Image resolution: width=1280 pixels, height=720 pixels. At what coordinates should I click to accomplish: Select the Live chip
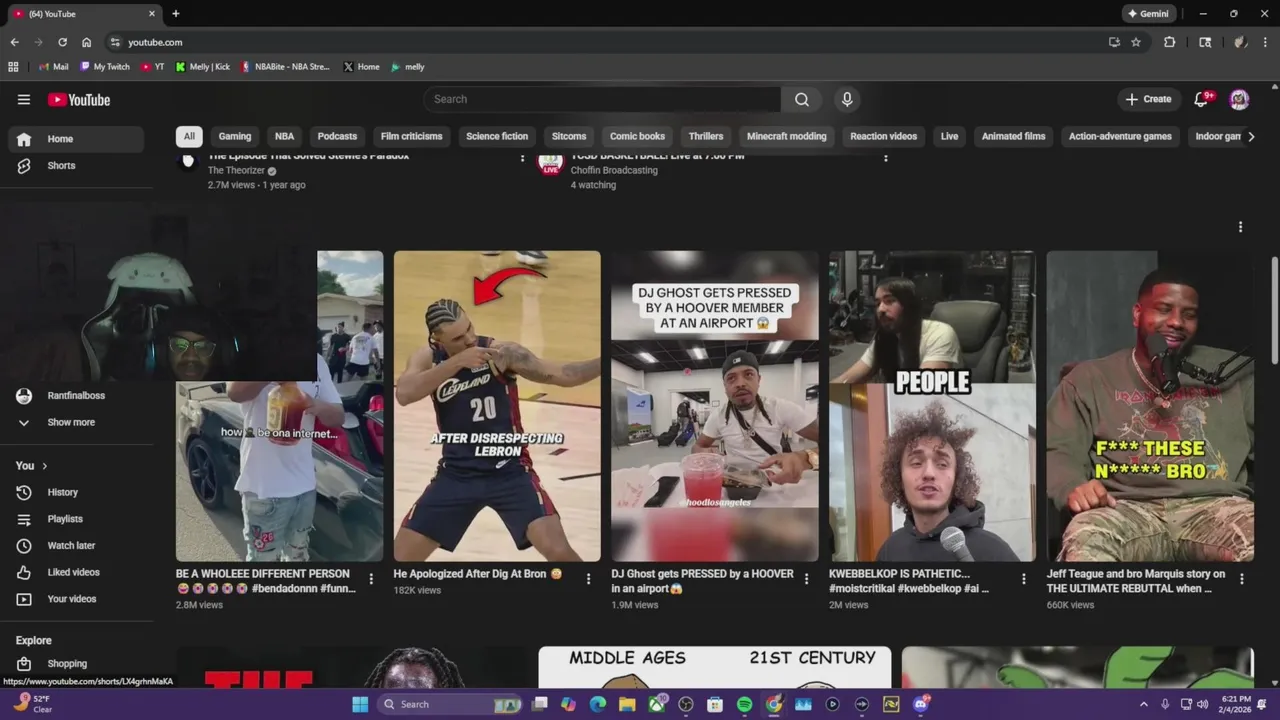(x=949, y=136)
